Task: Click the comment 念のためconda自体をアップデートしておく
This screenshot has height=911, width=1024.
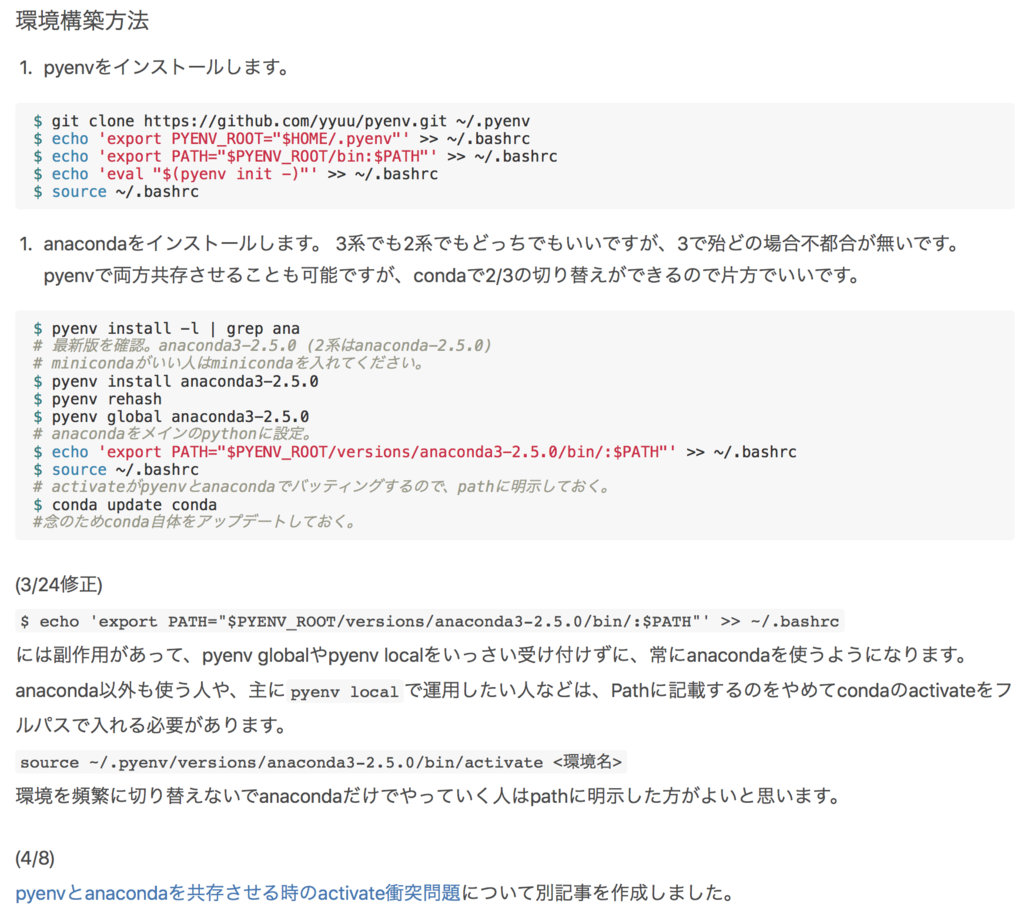Action: [x=195, y=522]
